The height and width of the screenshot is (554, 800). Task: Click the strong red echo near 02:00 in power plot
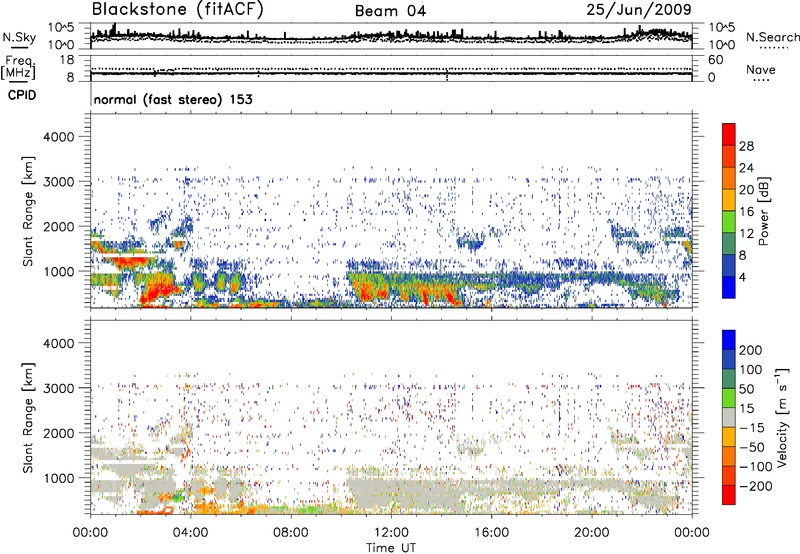pos(158,291)
